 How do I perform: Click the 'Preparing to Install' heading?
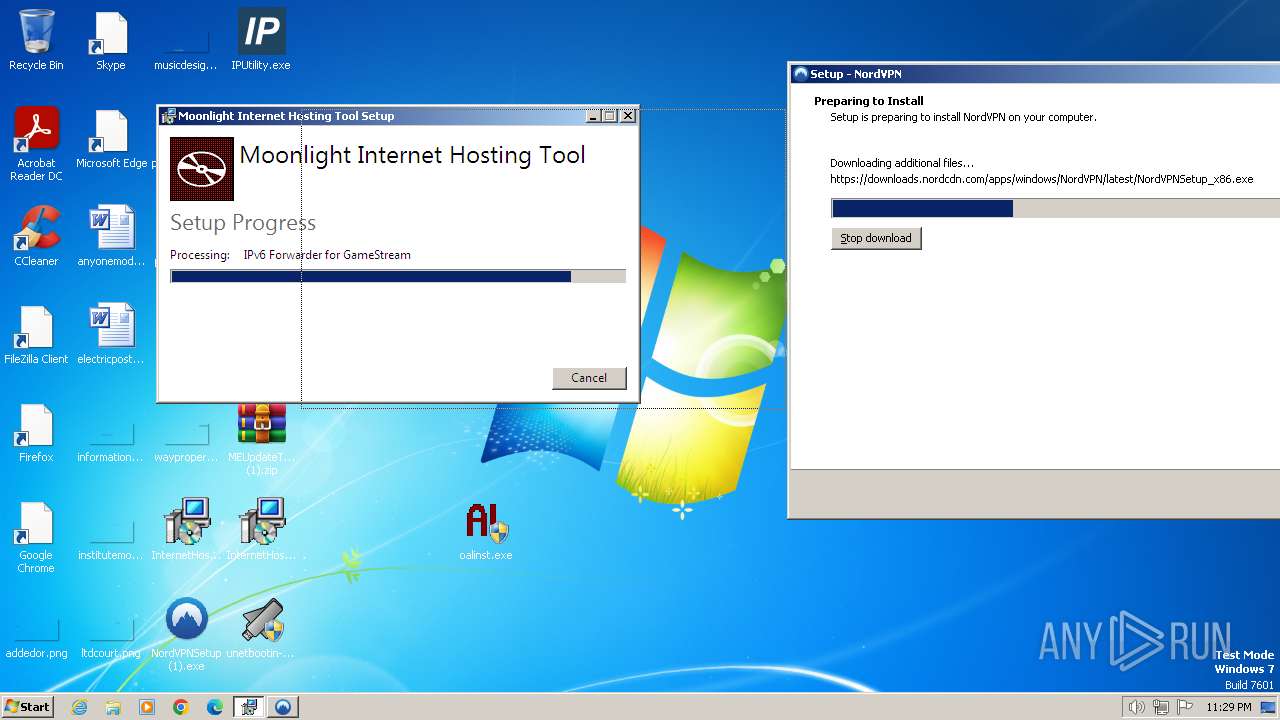[869, 101]
